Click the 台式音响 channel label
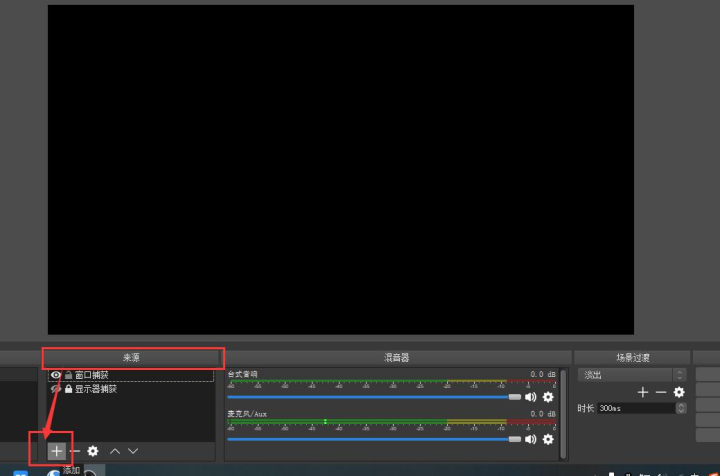 (x=242, y=375)
